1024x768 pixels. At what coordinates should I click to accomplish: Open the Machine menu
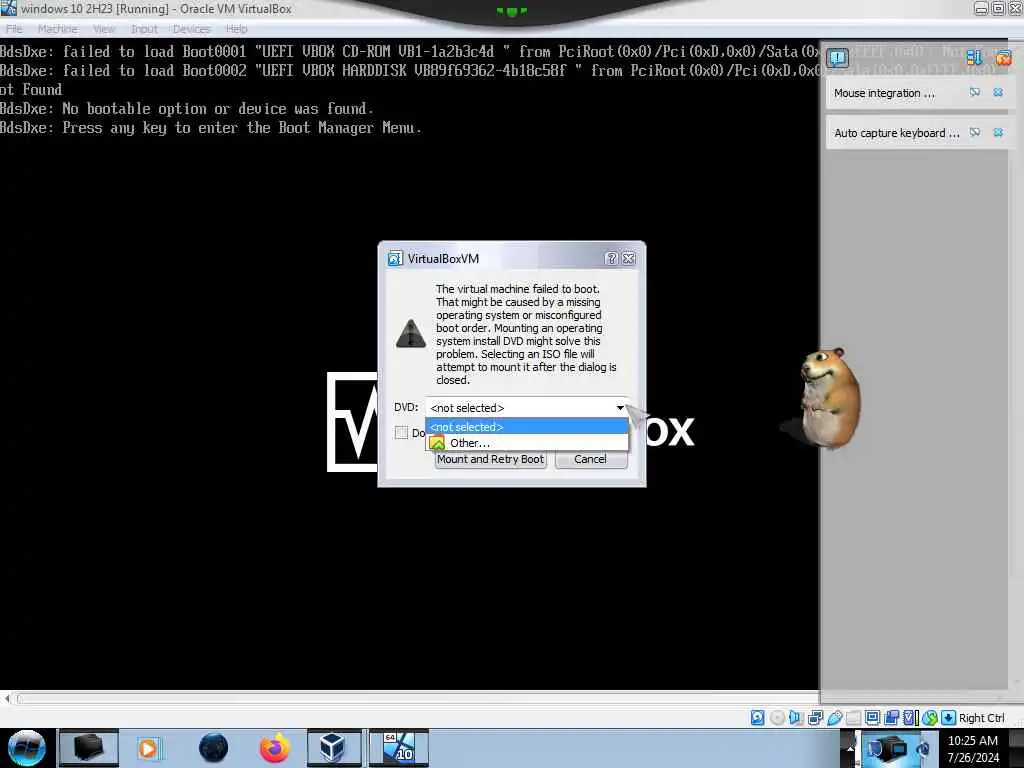coord(57,29)
